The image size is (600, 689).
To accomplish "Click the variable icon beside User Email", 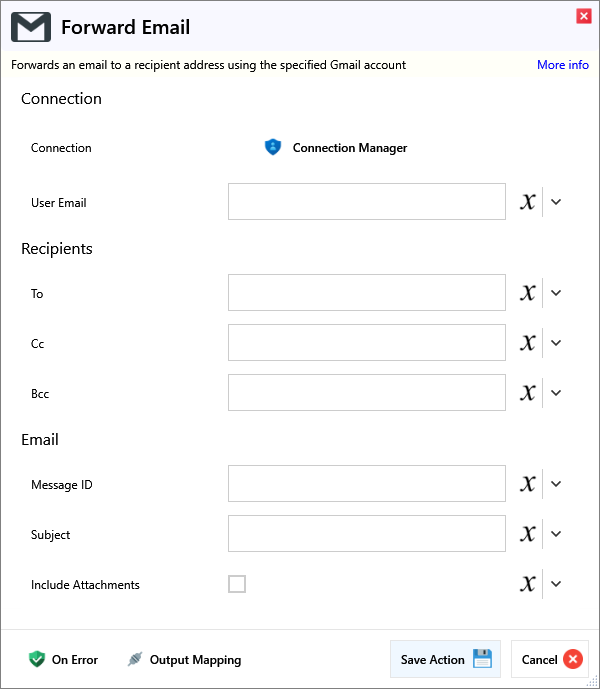I will tap(528, 202).
